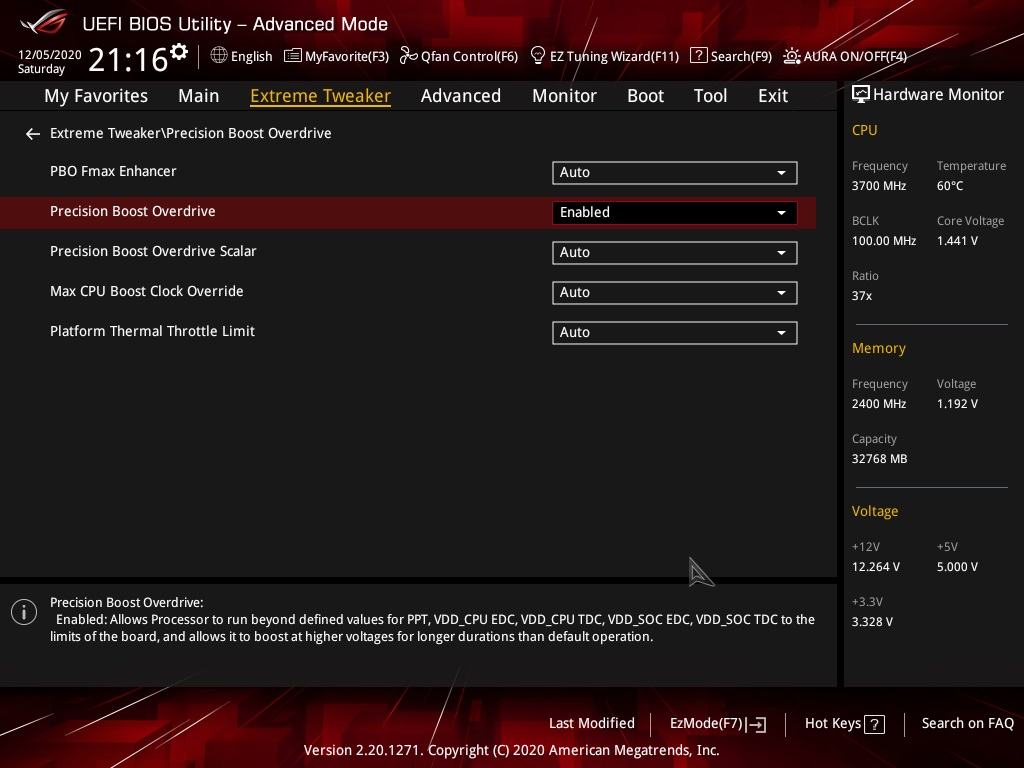Viewport: 1024px width, 768px height.
Task: Click the ROG logo in the header
Action: pyautogui.click(x=44, y=22)
